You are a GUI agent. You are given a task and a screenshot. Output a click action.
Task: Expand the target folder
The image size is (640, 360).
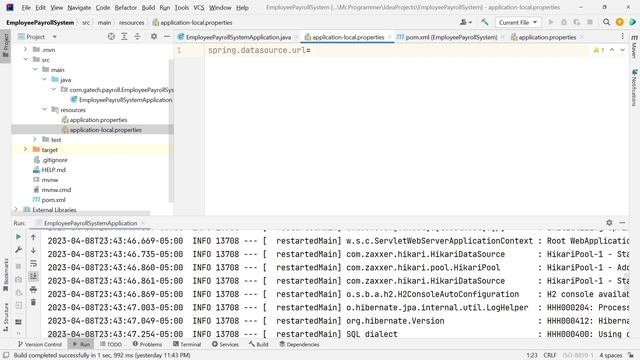click(x=25, y=149)
